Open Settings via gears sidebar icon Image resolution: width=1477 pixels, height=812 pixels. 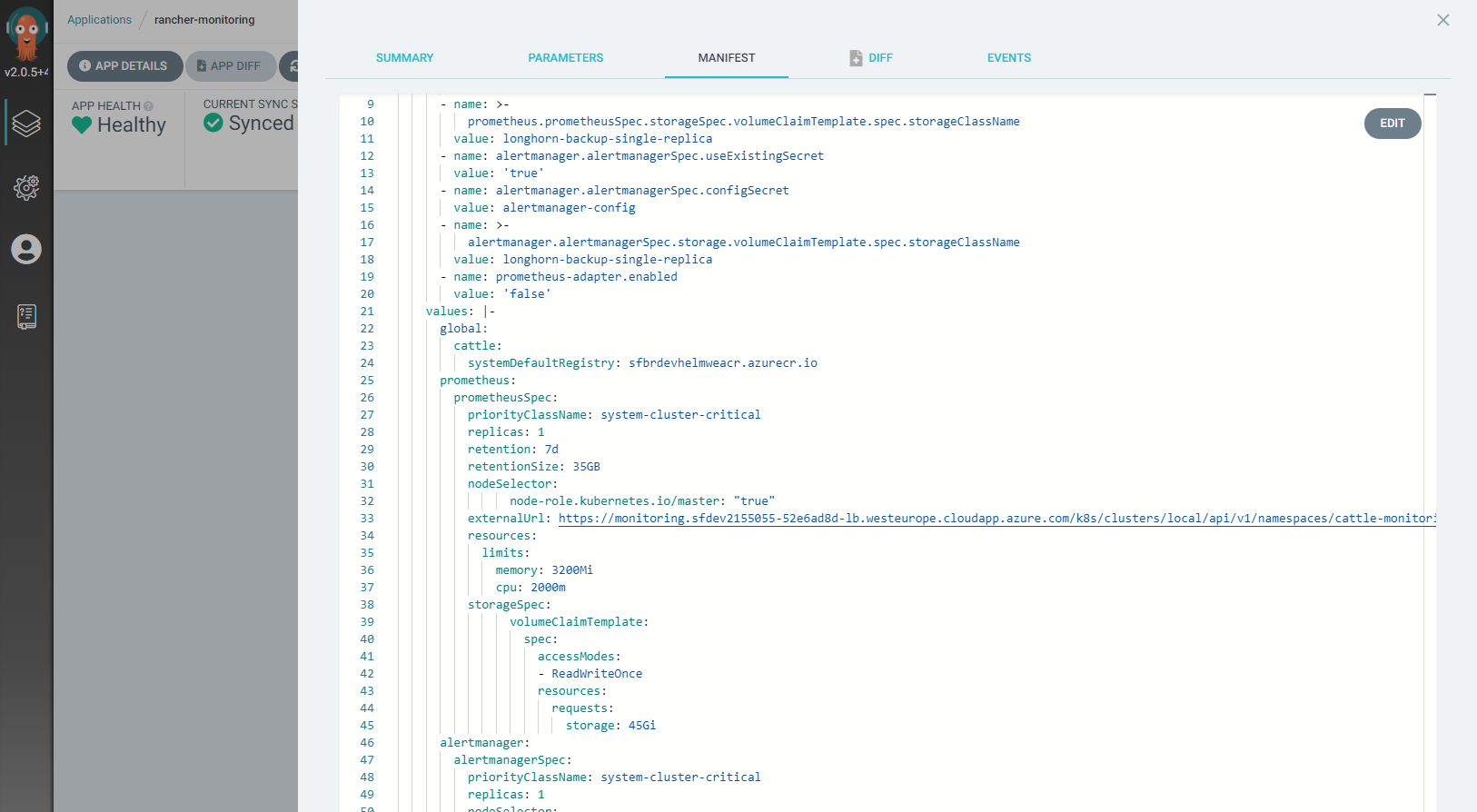click(26, 188)
